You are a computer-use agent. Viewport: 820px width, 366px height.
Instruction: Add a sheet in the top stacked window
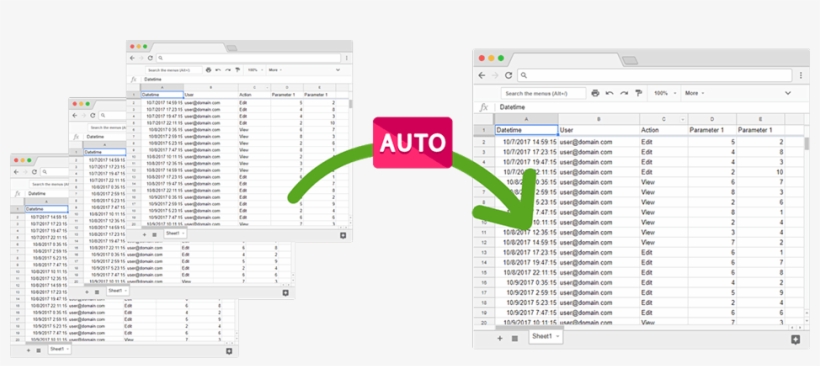pyautogui.click(x=144, y=235)
